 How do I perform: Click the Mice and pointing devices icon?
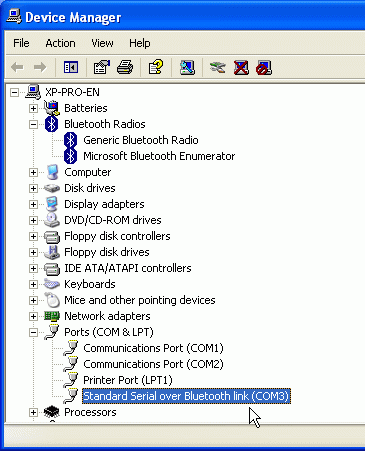coord(52,300)
